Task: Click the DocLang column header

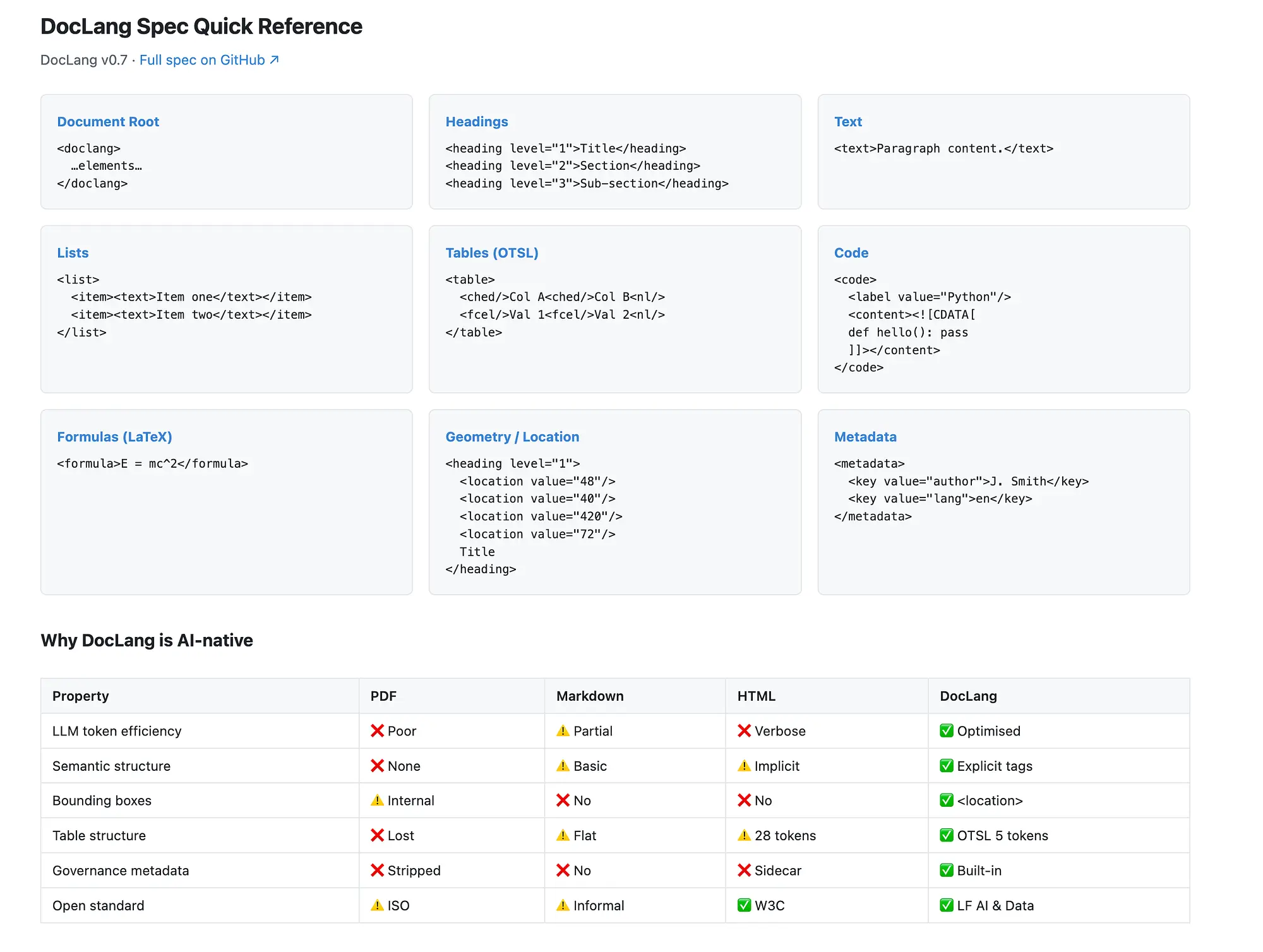Action: 968,696
